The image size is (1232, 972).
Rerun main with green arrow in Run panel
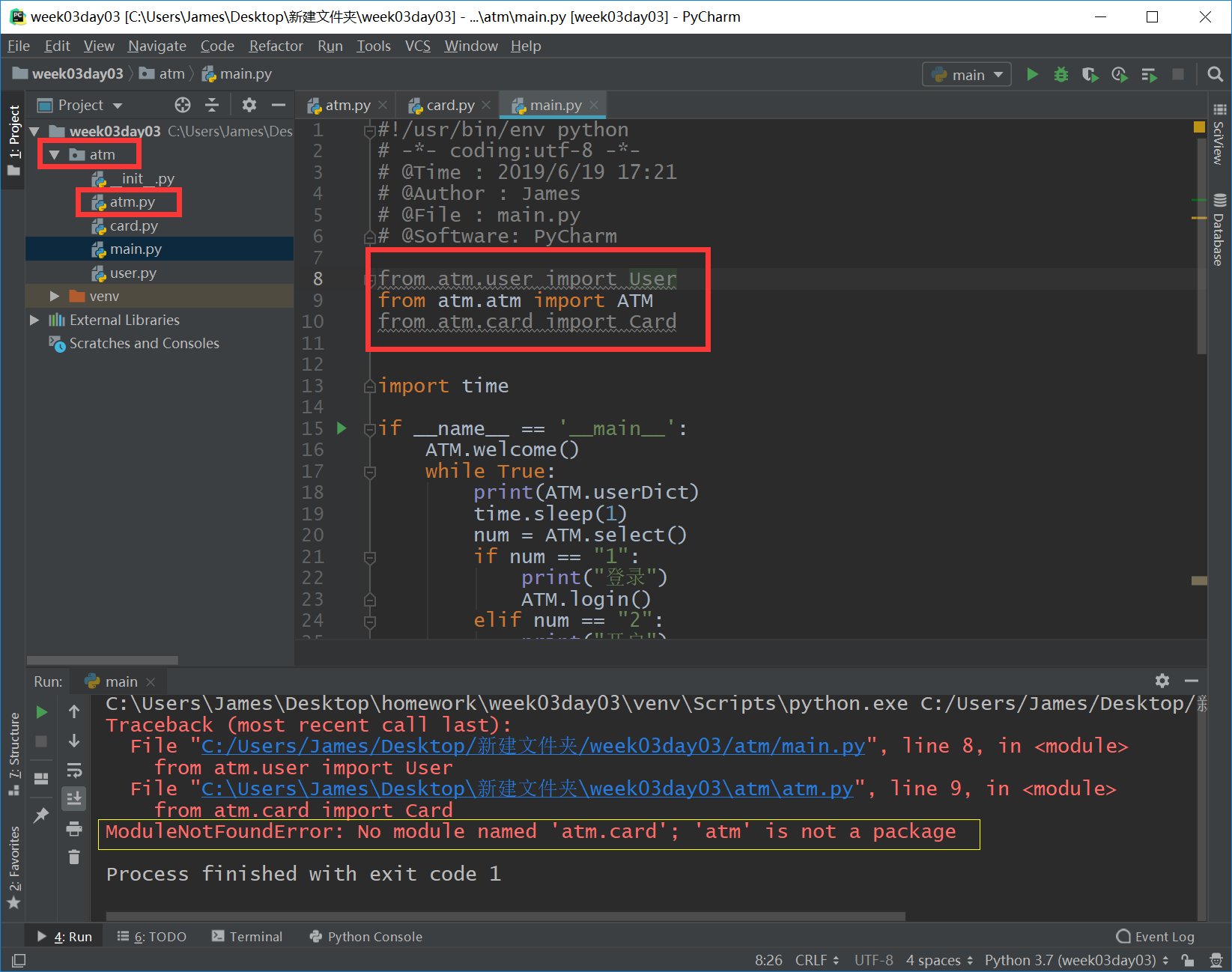42,711
